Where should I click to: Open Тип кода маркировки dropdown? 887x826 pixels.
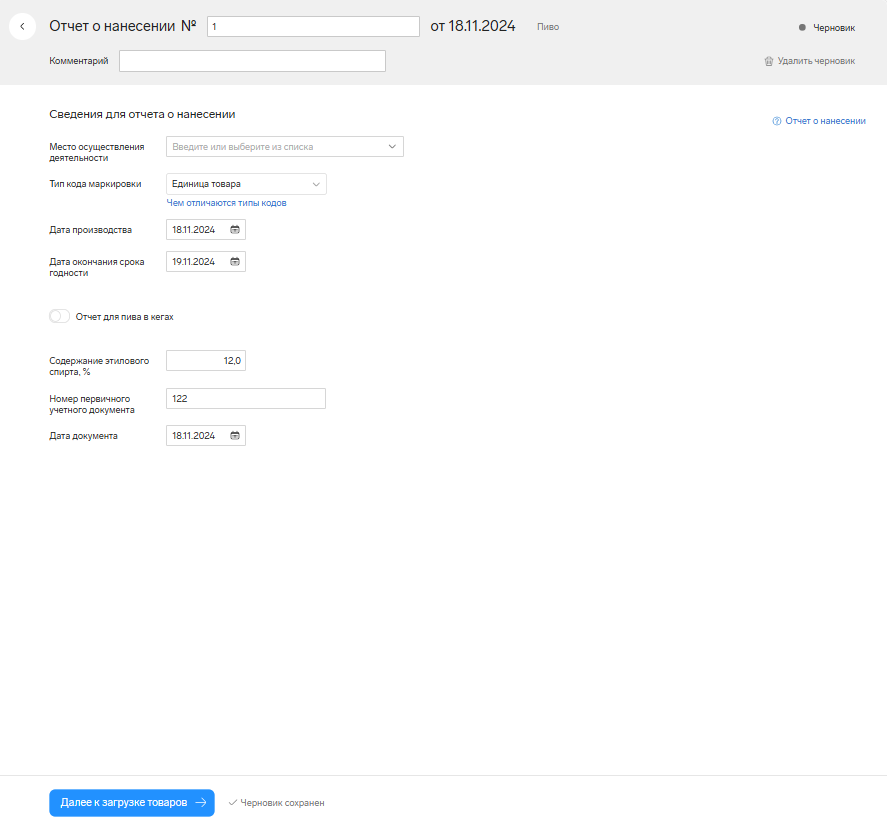[x=246, y=184]
